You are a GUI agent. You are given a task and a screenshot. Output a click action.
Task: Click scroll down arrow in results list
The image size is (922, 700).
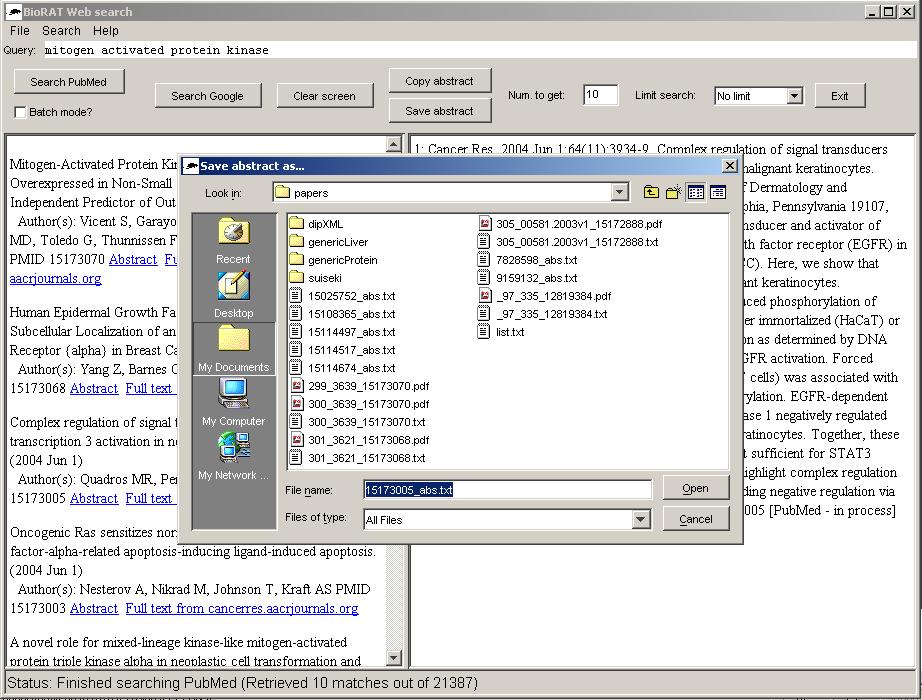tap(394, 658)
